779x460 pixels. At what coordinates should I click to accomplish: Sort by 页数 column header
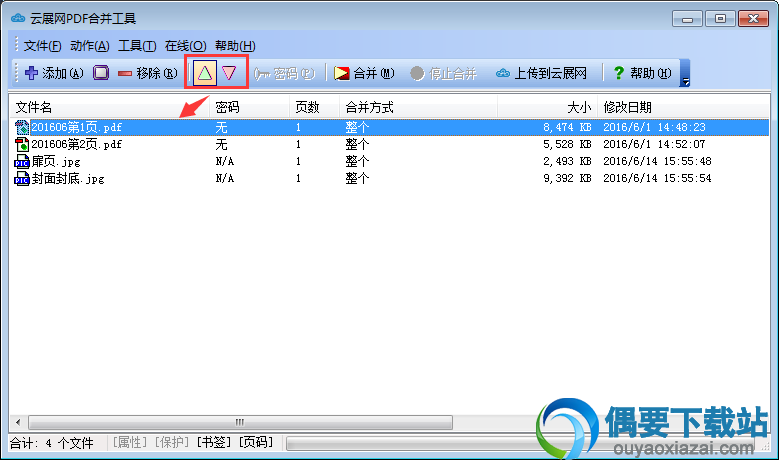(x=315, y=107)
